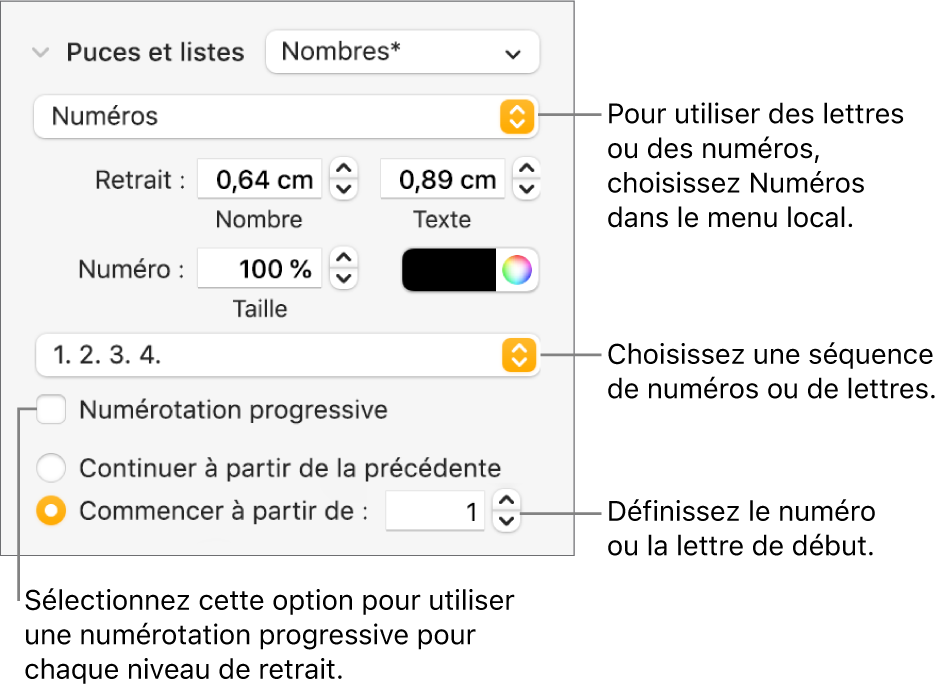
Task: Click the Taille 100 % size field
Action: 260,269
